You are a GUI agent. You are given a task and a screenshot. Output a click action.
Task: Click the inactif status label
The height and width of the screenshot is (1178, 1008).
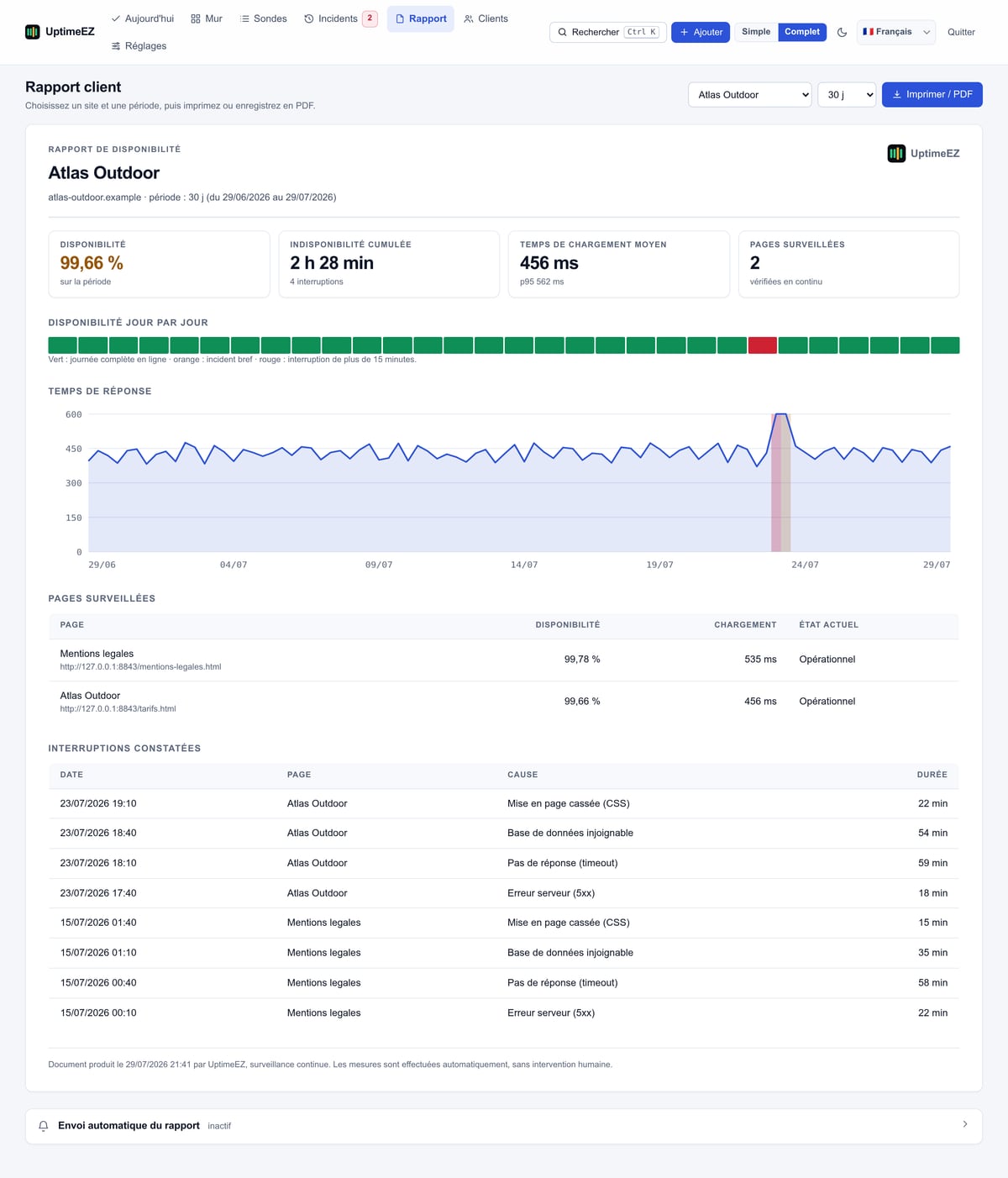click(219, 1126)
